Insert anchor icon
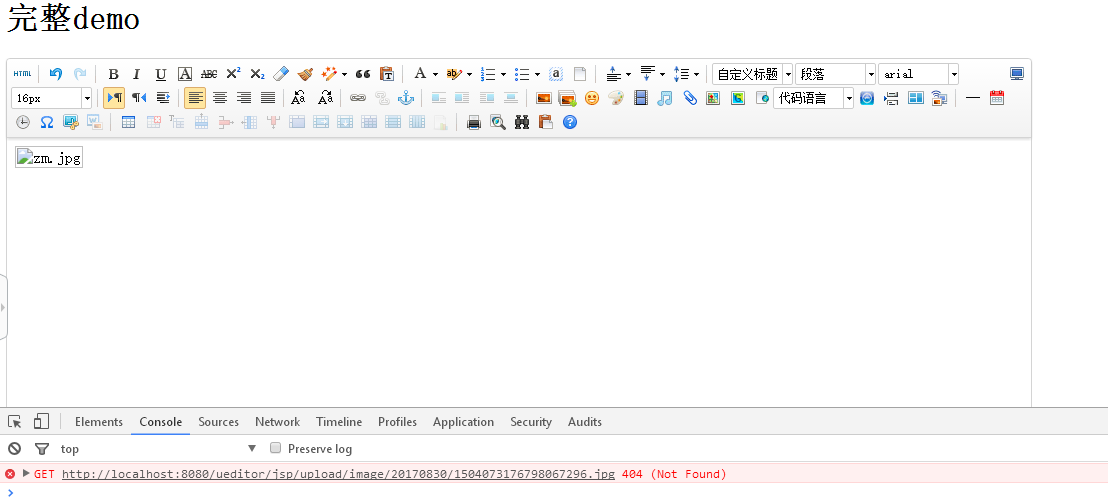 pyautogui.click(x=406, y=98)
